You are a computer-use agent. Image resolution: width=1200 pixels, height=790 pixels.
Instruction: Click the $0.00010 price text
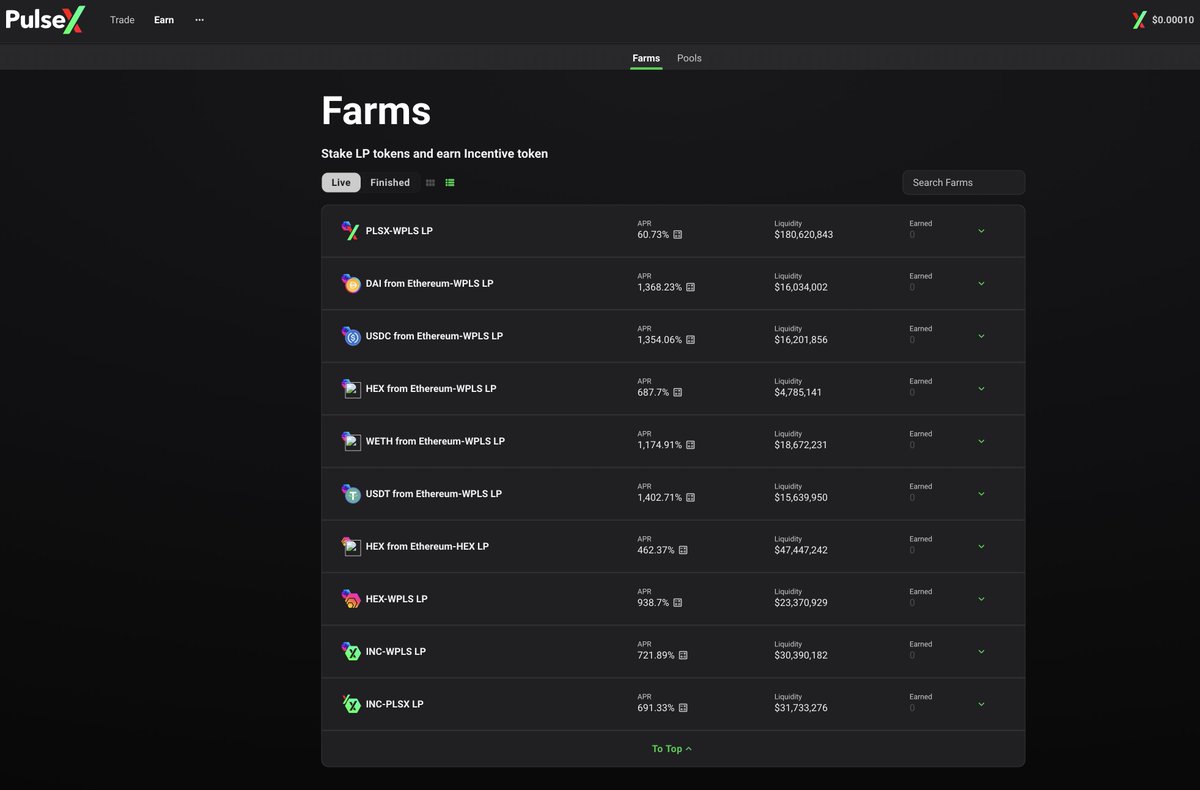(1172, 20)
